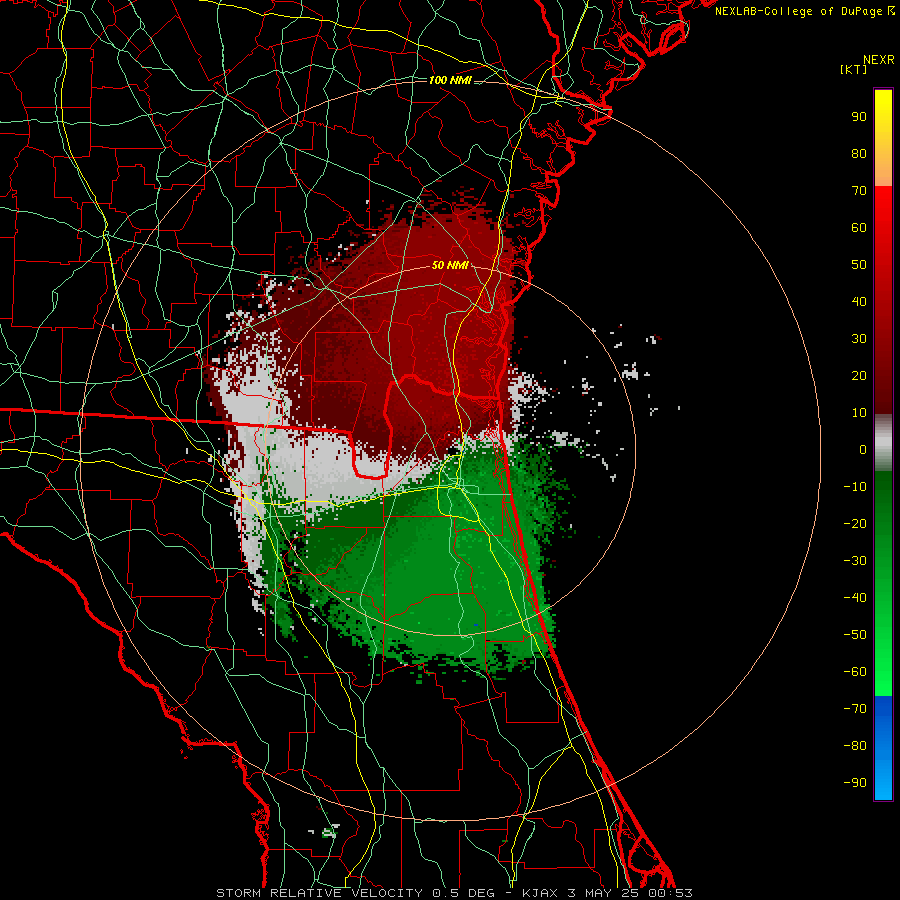
Task: Click the 90 value on velocity scale
Action: 859,117
